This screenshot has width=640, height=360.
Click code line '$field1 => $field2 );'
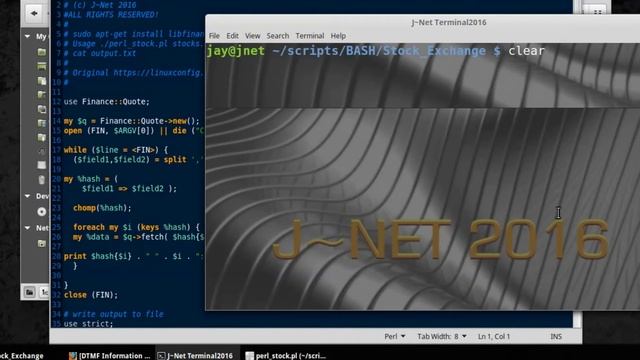(129, 189)
